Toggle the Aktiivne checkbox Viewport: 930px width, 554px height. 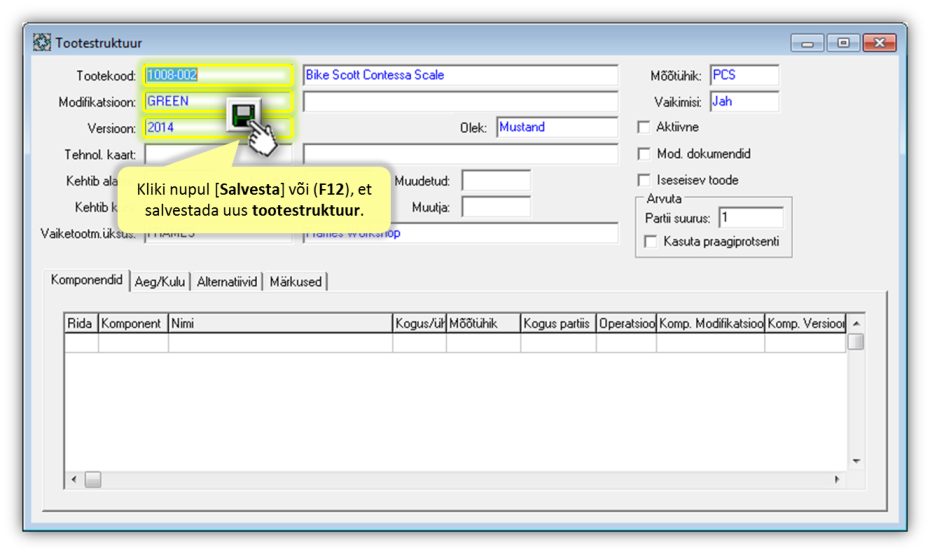644,127
